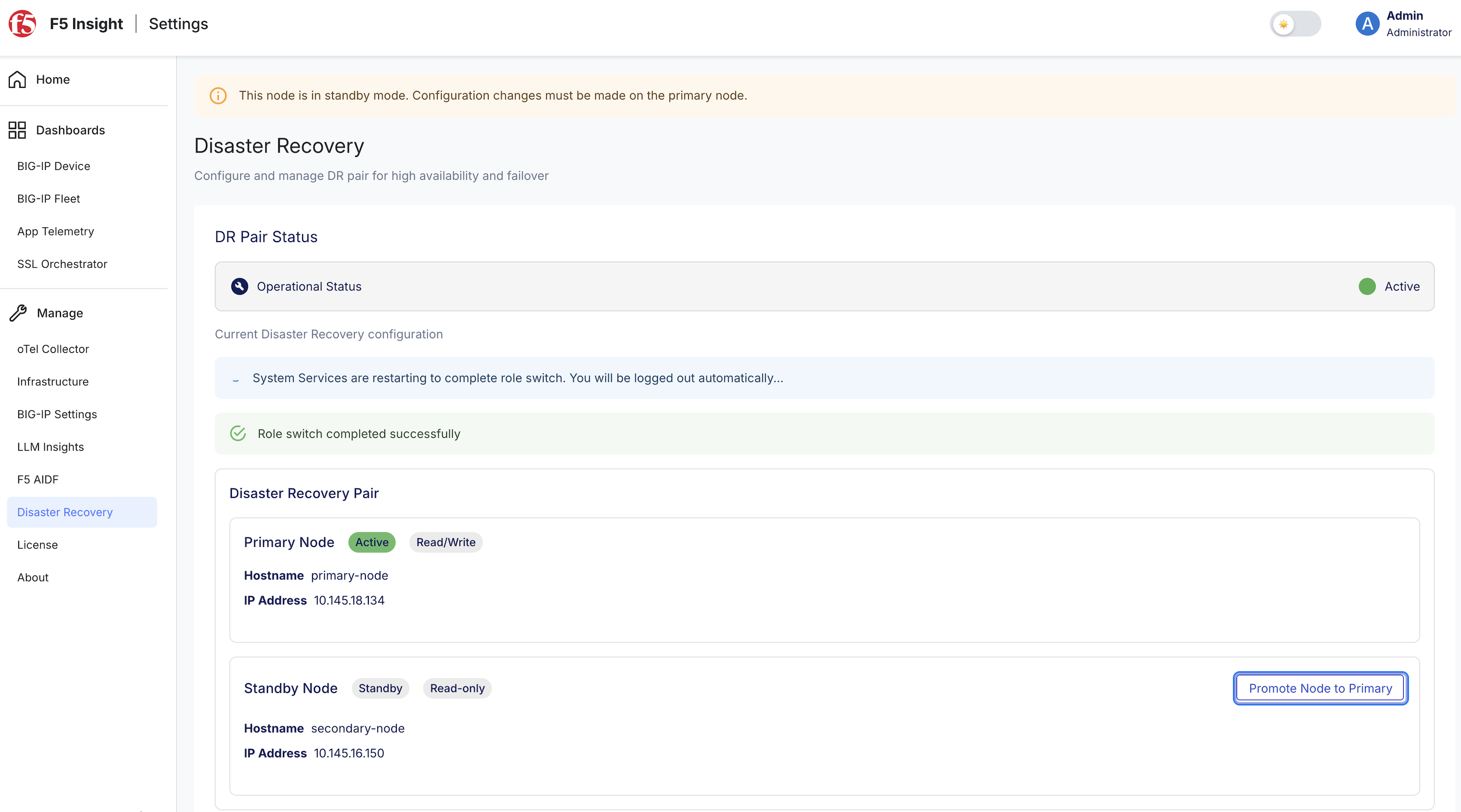Screen dimensions: 1461x812
Task: Click hostname primary-node text
Action: click(x=350, y=575)
